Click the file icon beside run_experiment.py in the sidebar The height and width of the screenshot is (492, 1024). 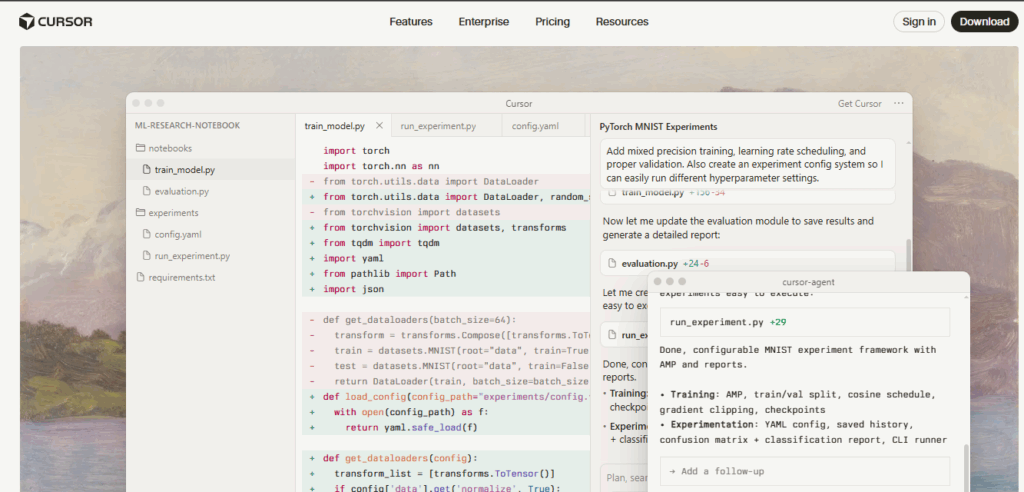[x=146, y=256]
